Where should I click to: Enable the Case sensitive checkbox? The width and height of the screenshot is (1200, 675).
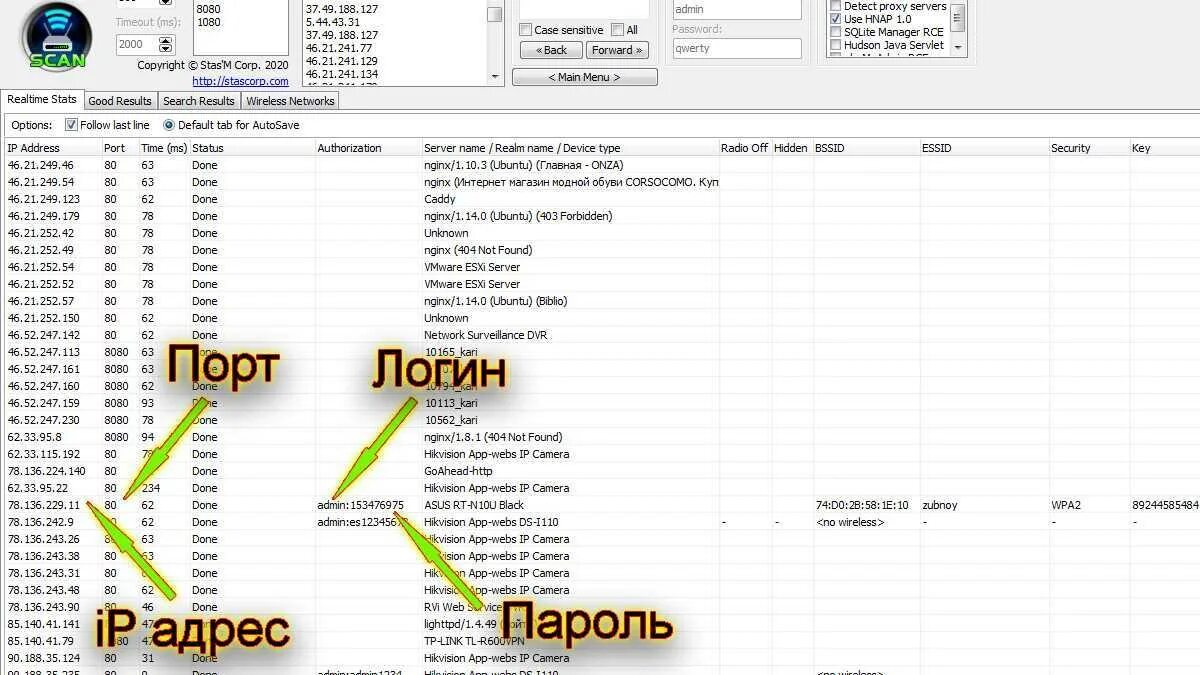pyautogui.click(x=526, y=30)
